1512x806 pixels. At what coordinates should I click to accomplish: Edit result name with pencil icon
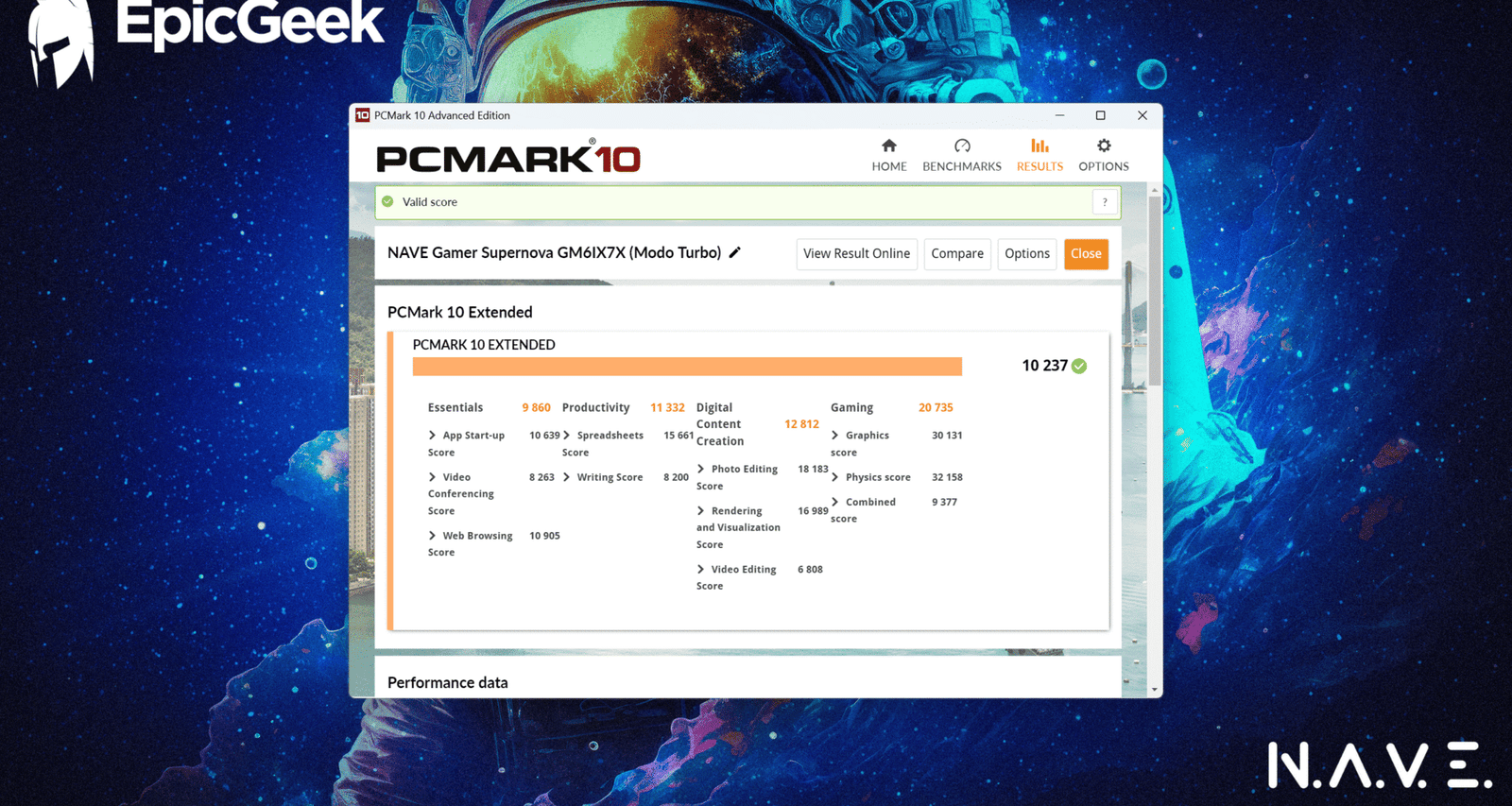[734, 252]
